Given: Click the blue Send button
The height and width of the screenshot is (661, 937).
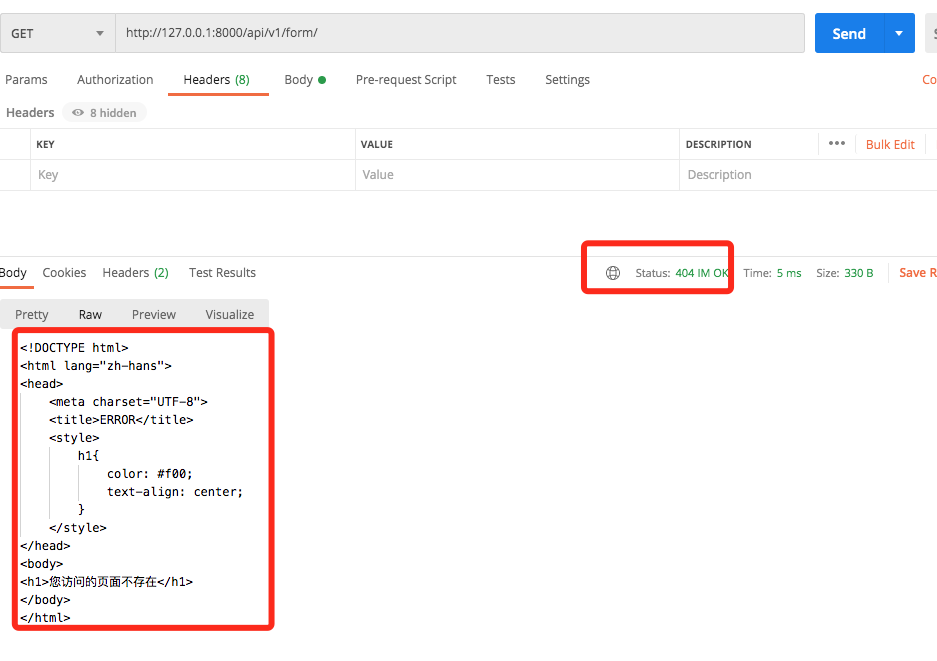Looking at the screenshot, I should tap(848, 33).
